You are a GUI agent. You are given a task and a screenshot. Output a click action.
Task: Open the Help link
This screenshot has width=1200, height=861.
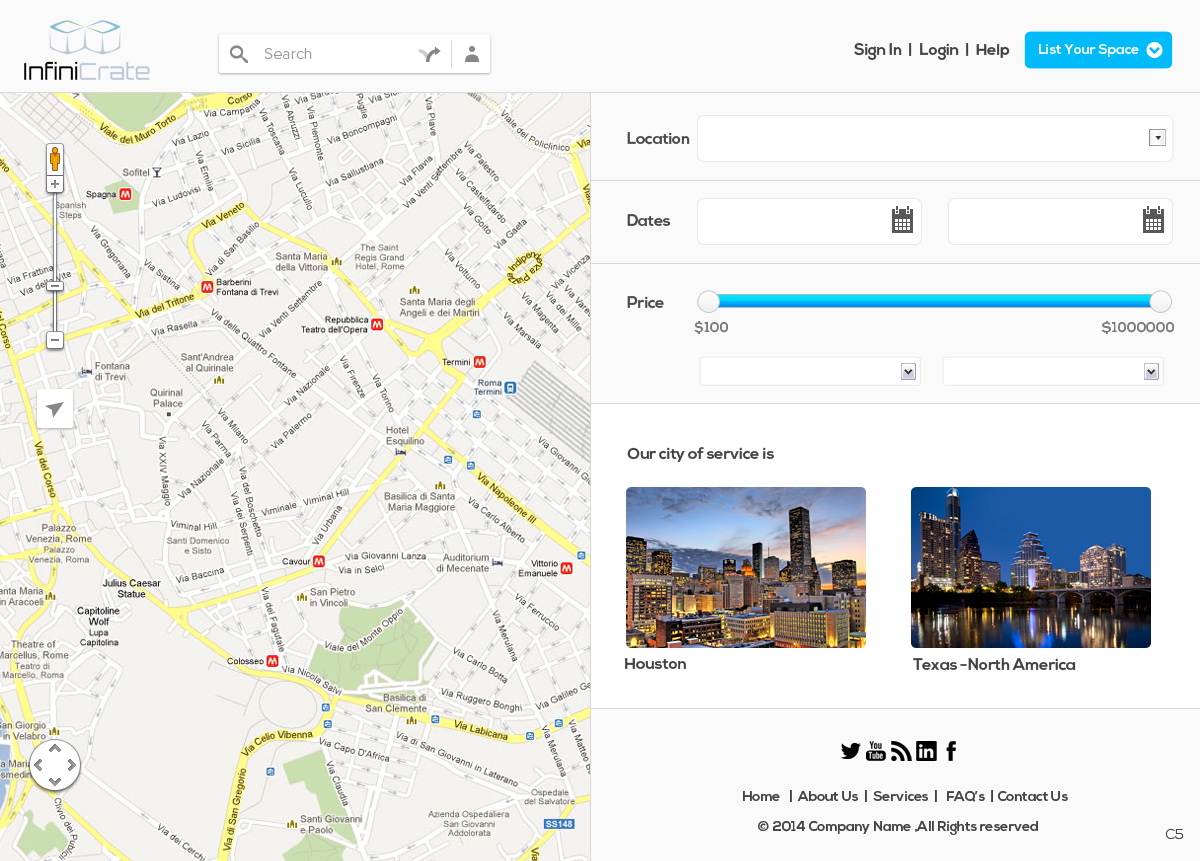[x=992, y=50]
